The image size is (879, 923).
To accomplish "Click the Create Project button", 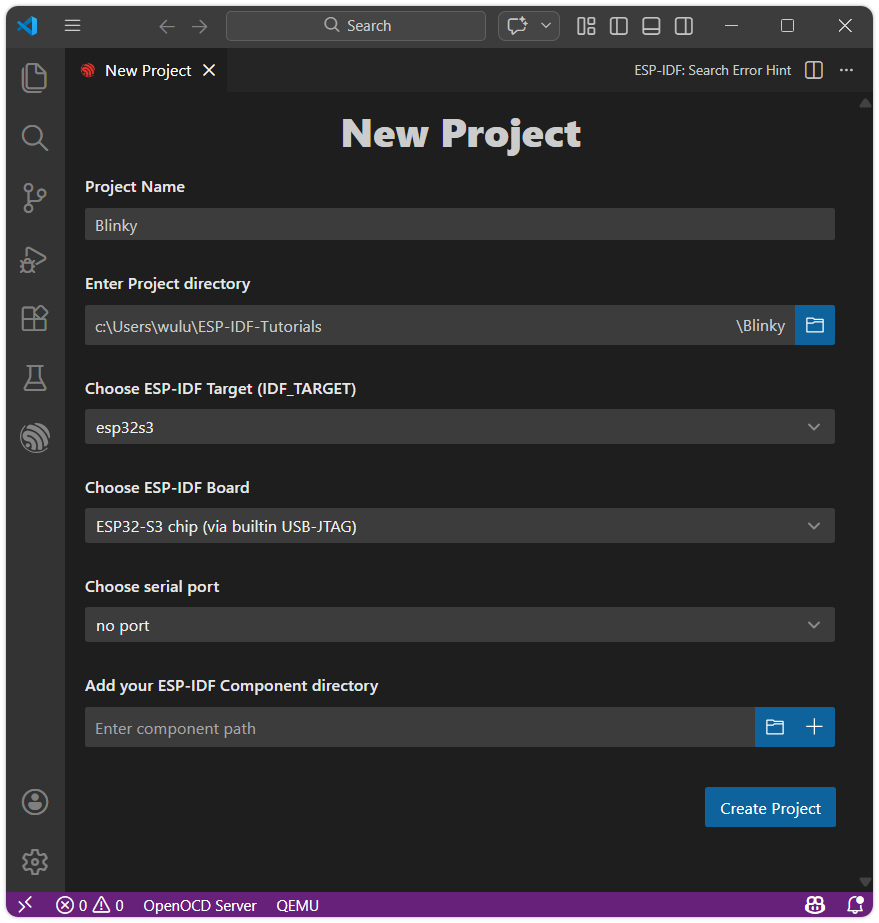I will [x=770, y=807].
